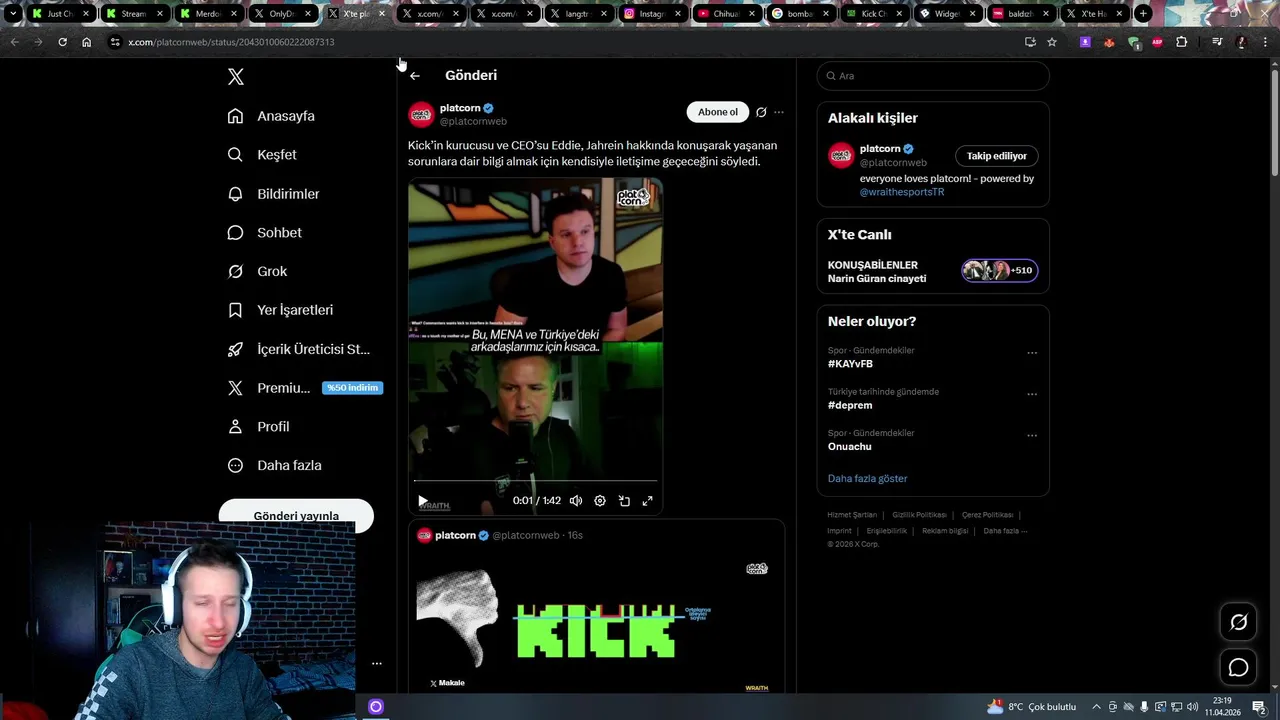1280x720 pixels.
Task: Click the Daha fazla göster link
Action: click(868, 479)
